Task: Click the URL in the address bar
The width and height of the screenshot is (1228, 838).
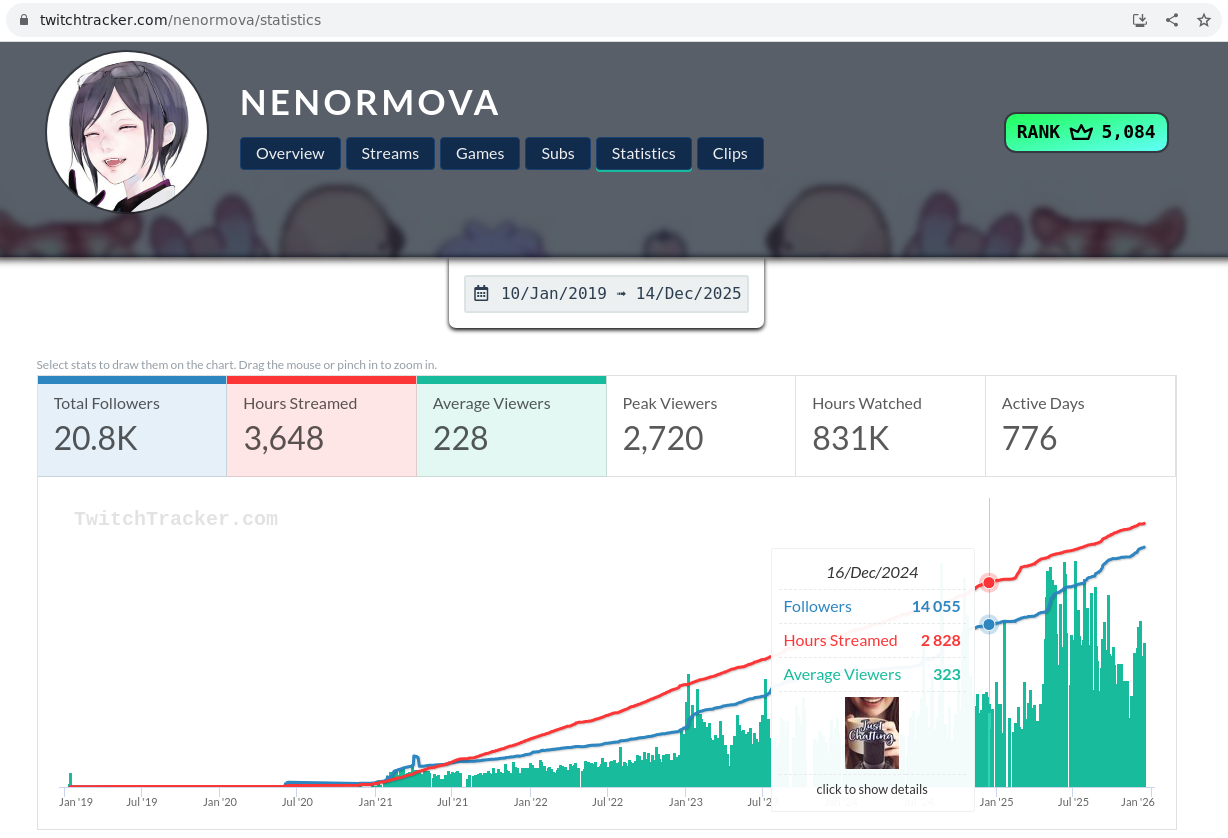Action: click(x=180, y=20)
